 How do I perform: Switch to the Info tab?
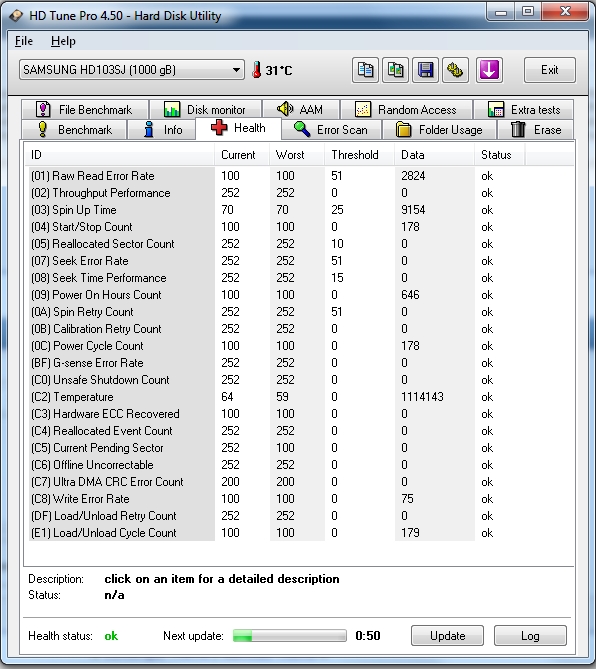point(162,130)
